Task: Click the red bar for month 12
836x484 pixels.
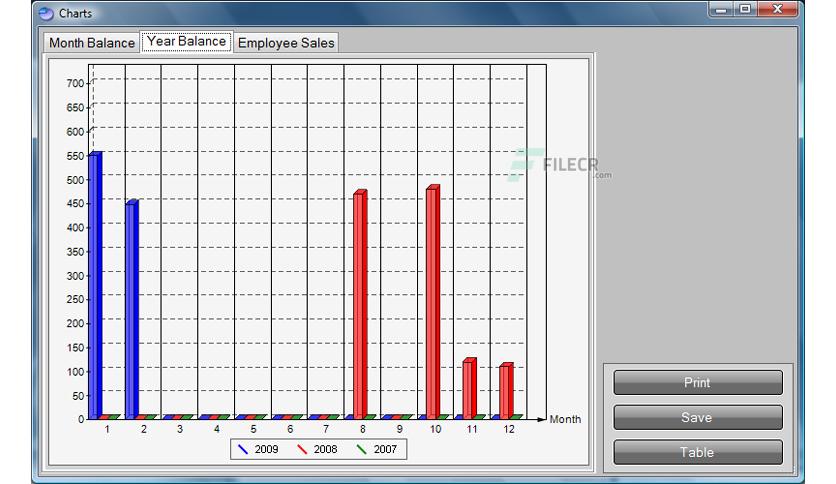Action: tap(506, 391)
